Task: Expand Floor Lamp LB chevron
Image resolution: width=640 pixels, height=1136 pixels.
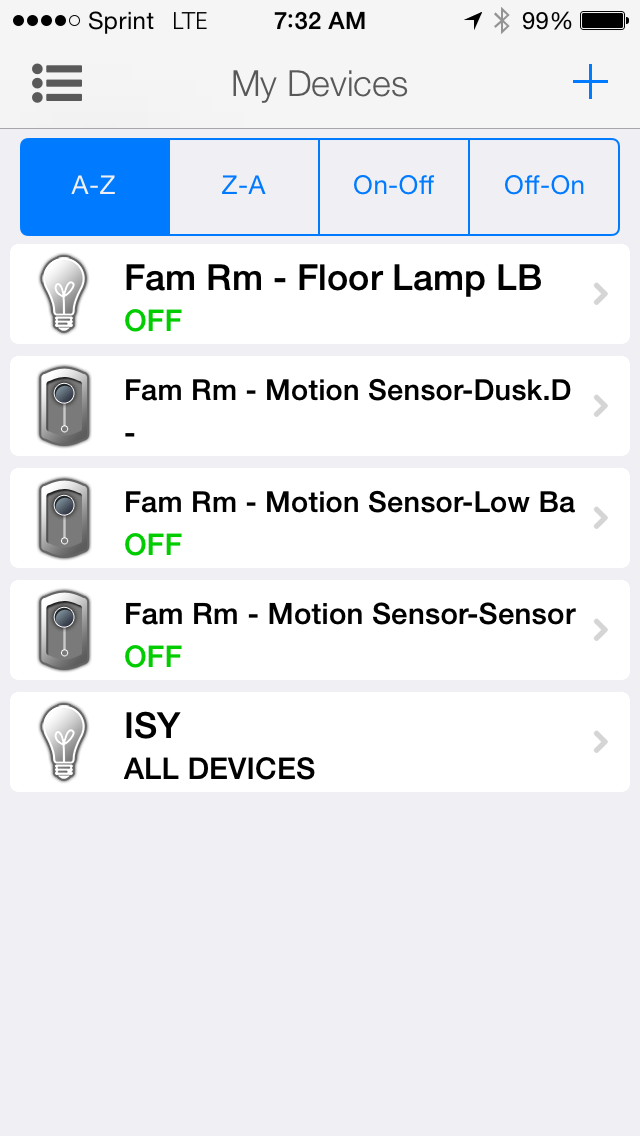Action: pyautogui.click(x=600, y=294)
